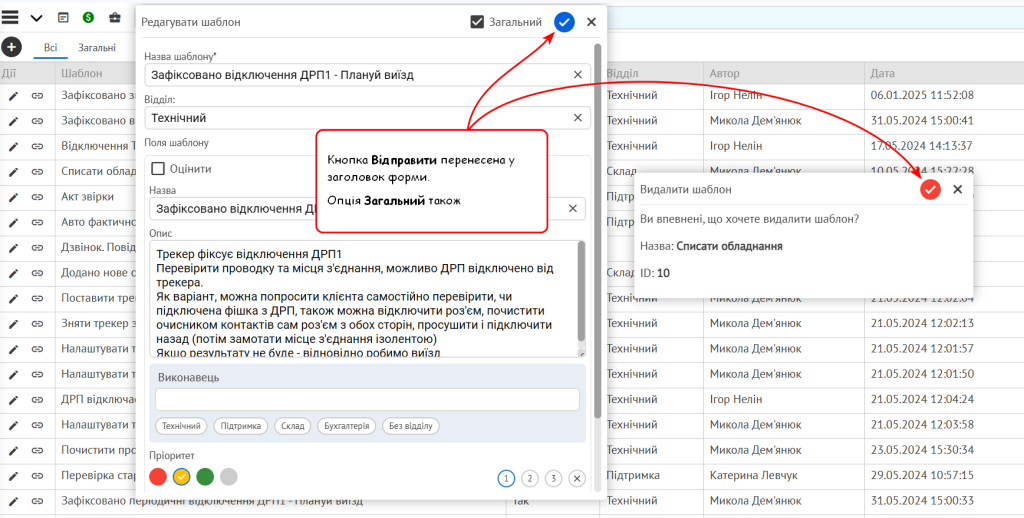
Task: Select the Підтримка department chip
Action: (x=240, y=426)
